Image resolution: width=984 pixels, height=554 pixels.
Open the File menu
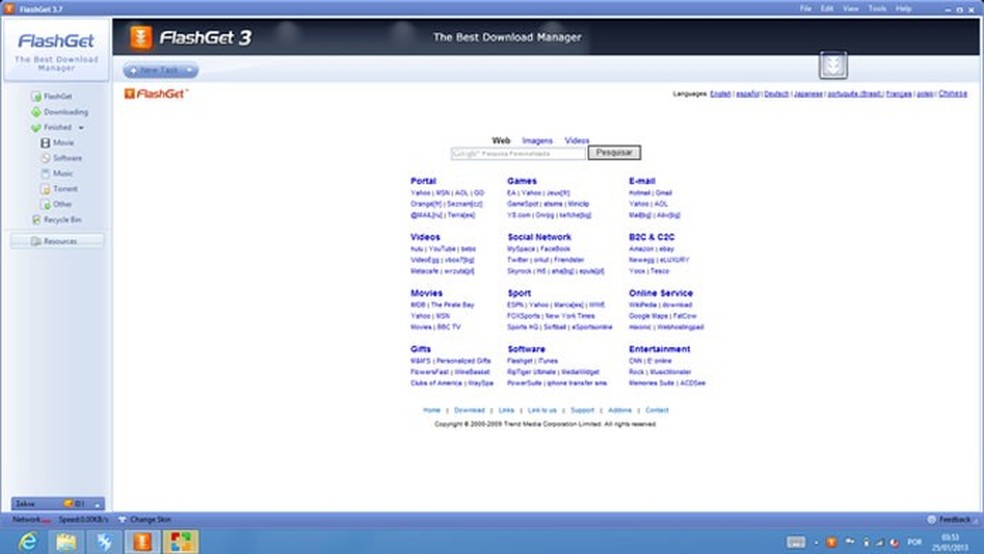(805, 9)
